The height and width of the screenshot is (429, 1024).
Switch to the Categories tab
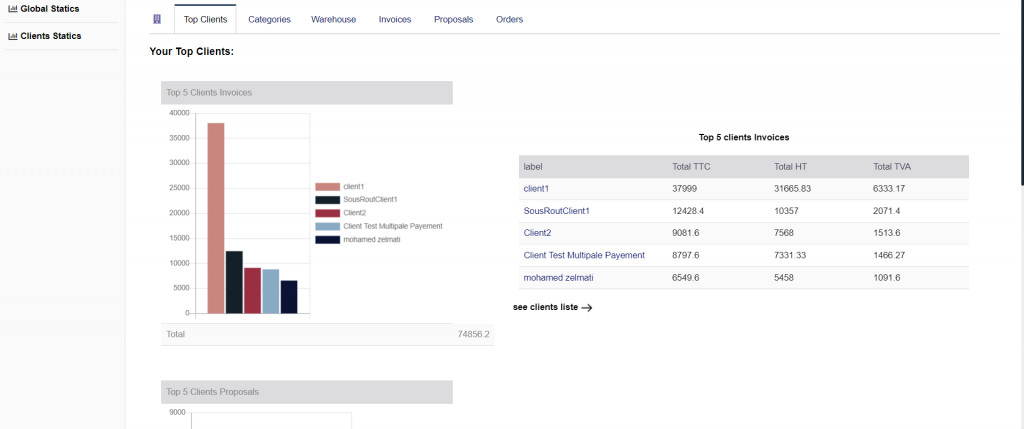[269, 19]
